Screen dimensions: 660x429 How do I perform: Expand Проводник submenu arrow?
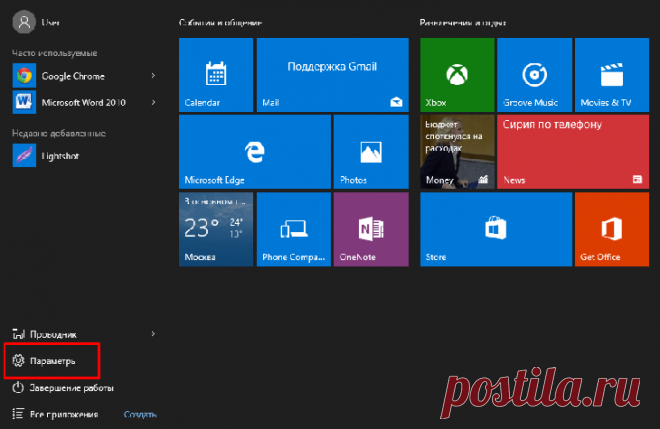click(153, 334)
